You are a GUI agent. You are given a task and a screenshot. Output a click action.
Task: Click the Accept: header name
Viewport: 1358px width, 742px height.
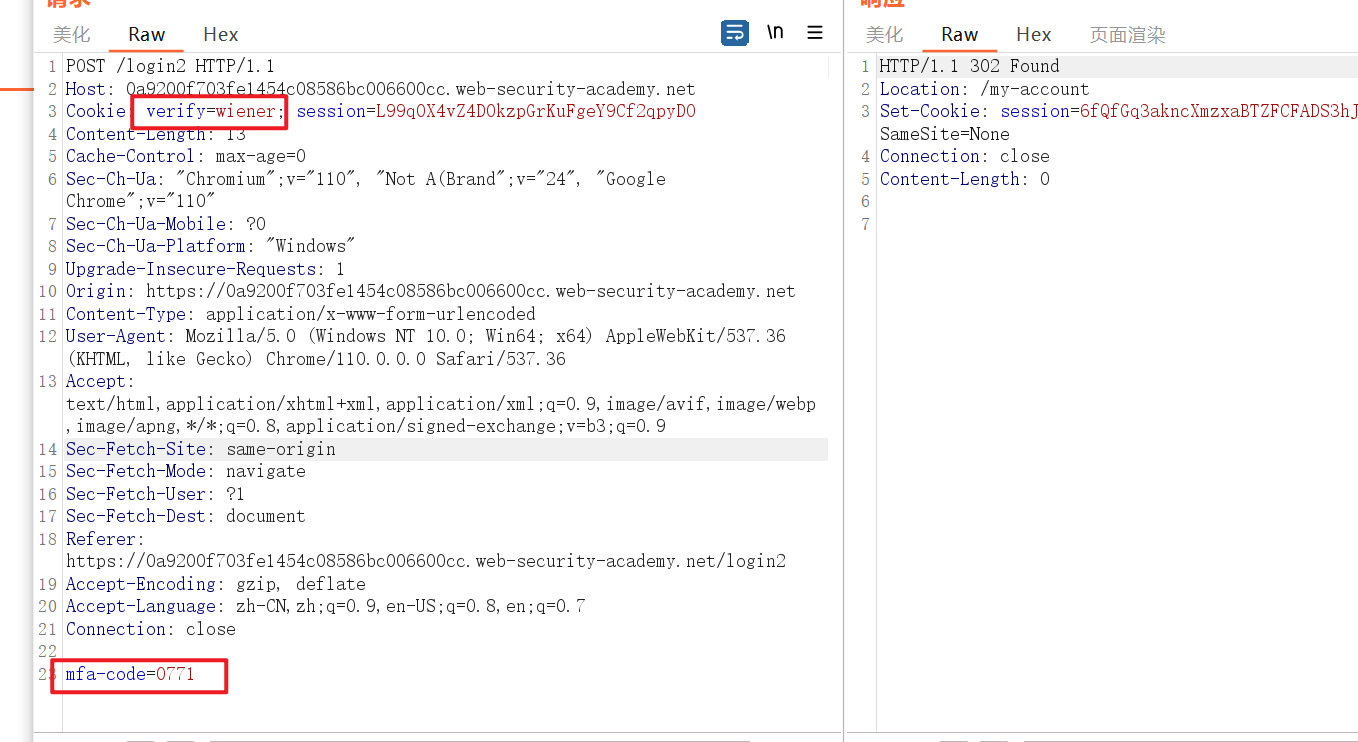[x=100, y=381]
